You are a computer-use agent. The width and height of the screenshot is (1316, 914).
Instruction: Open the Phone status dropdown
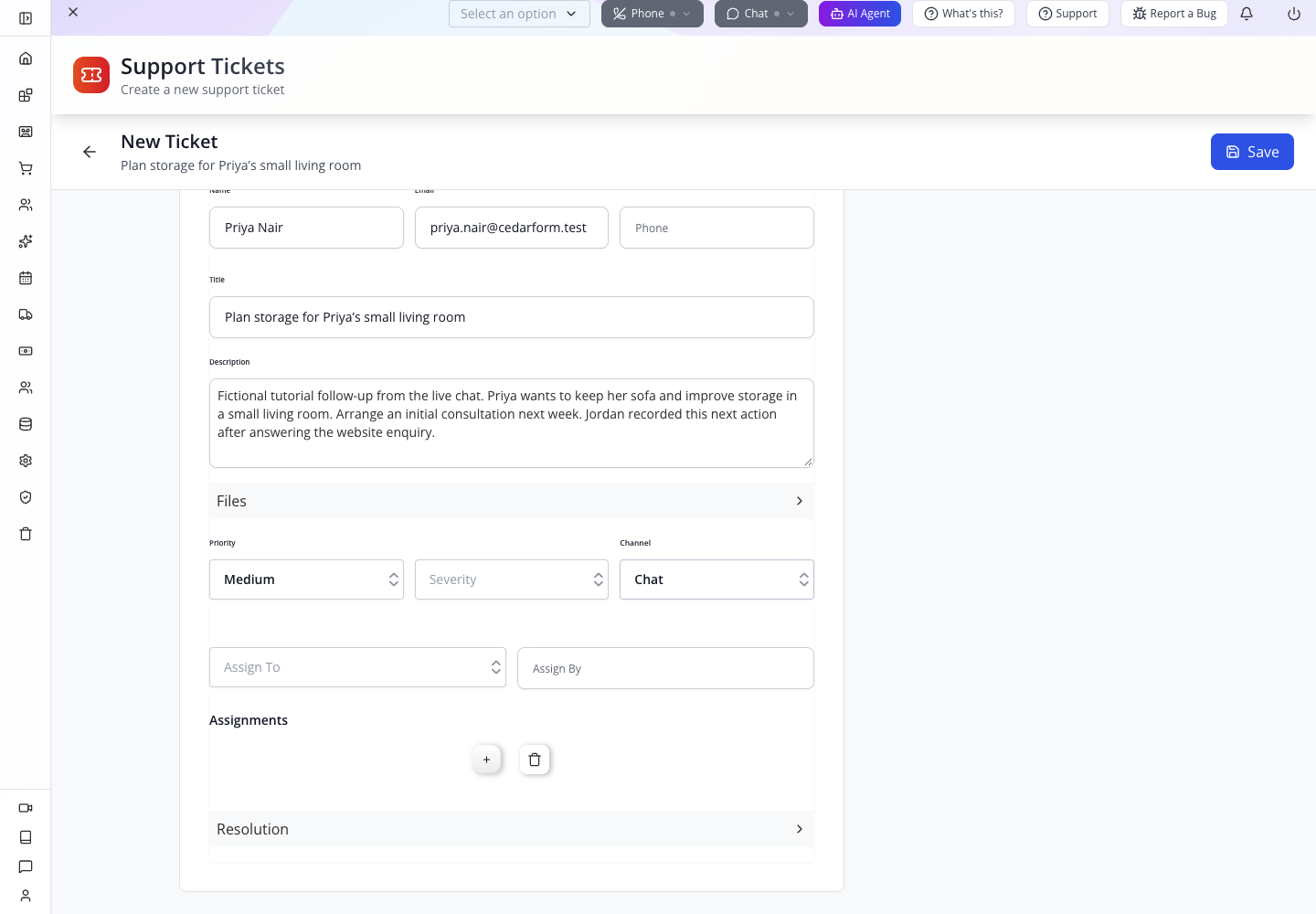point(653,14)
